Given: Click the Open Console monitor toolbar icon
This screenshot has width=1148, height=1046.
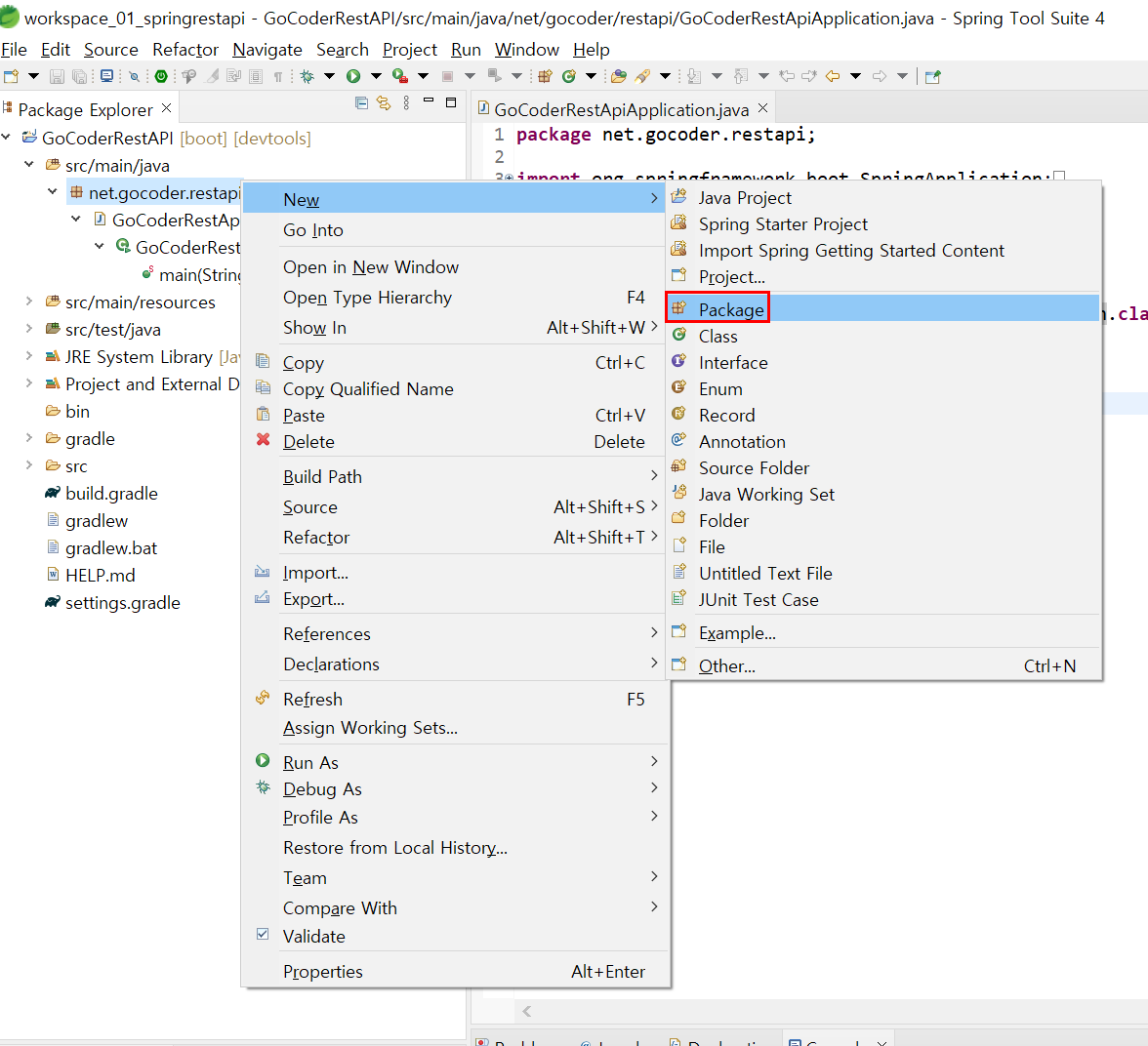Looking at the screenshot, I should (107, 76).
